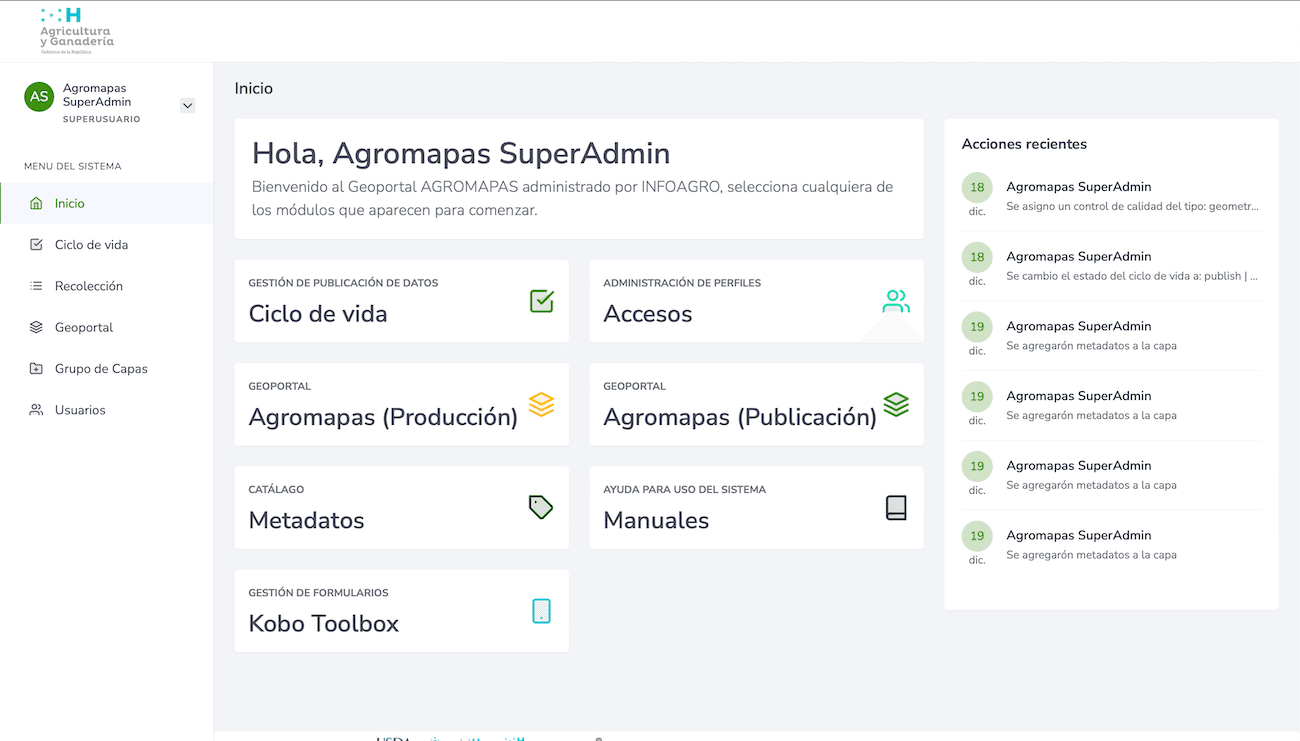Image resolution: width=1300 pixels, height=741 pixels.
Task: Click the 'SUPERUSUARIO' role label
Action: (x=102, y=119)
